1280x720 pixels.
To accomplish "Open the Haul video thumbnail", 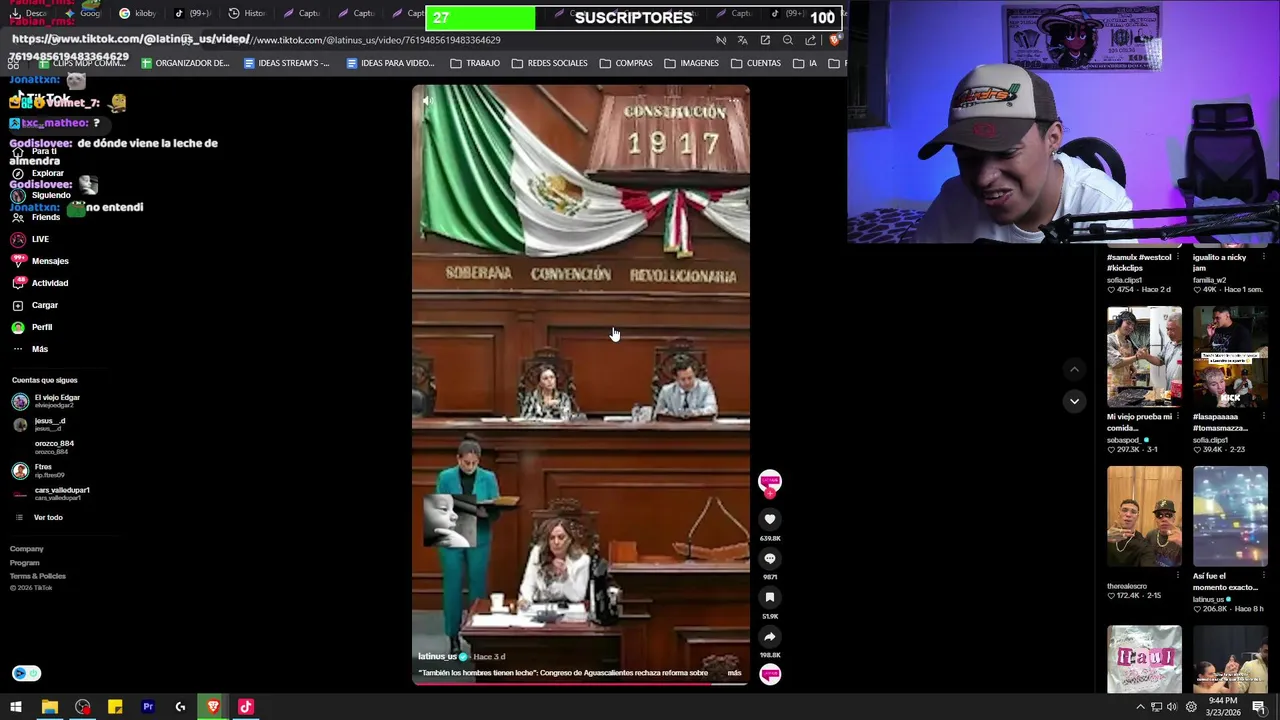I will (x=1144, y=659).
